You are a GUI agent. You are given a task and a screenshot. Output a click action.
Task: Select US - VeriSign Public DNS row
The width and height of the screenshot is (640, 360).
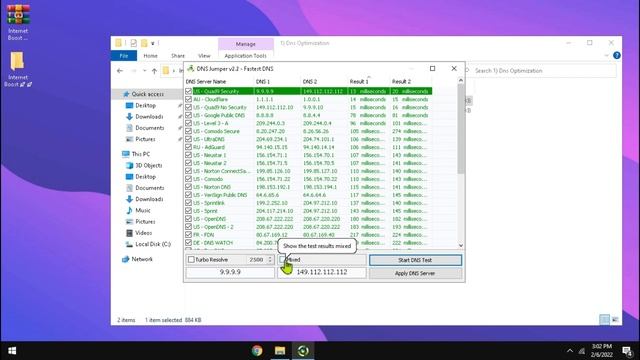(309, 195)
